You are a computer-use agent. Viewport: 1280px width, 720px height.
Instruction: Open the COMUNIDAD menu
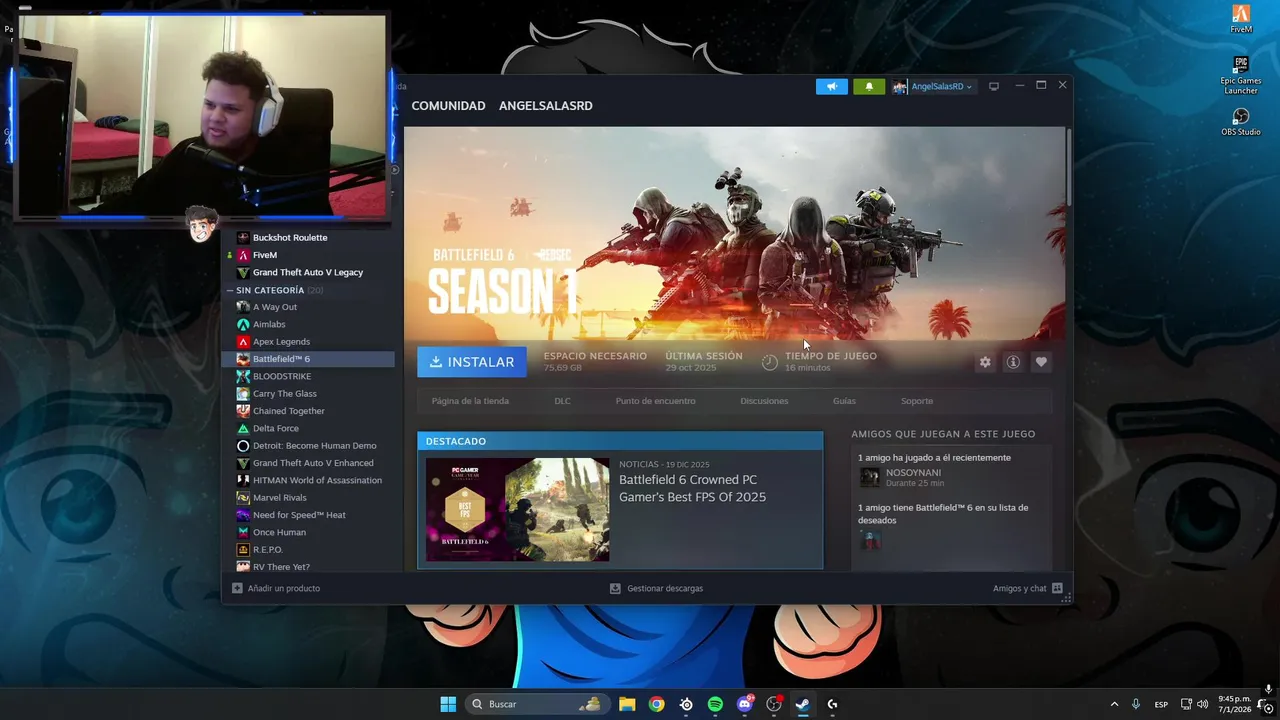pos(448,106)
